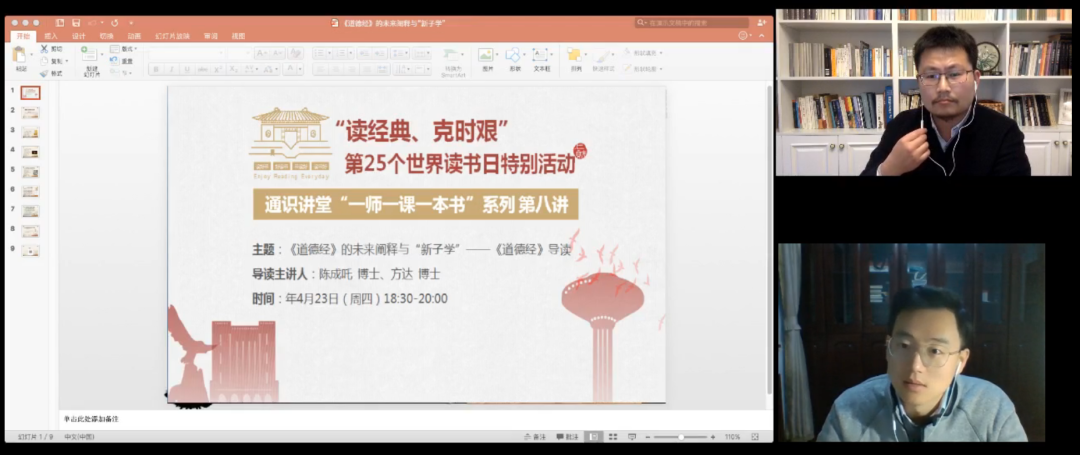Image resolution: width=1080 pixels, height=455 pixels.
Task: Open the Paste options dropdown arrow
Action: (31, 54)
